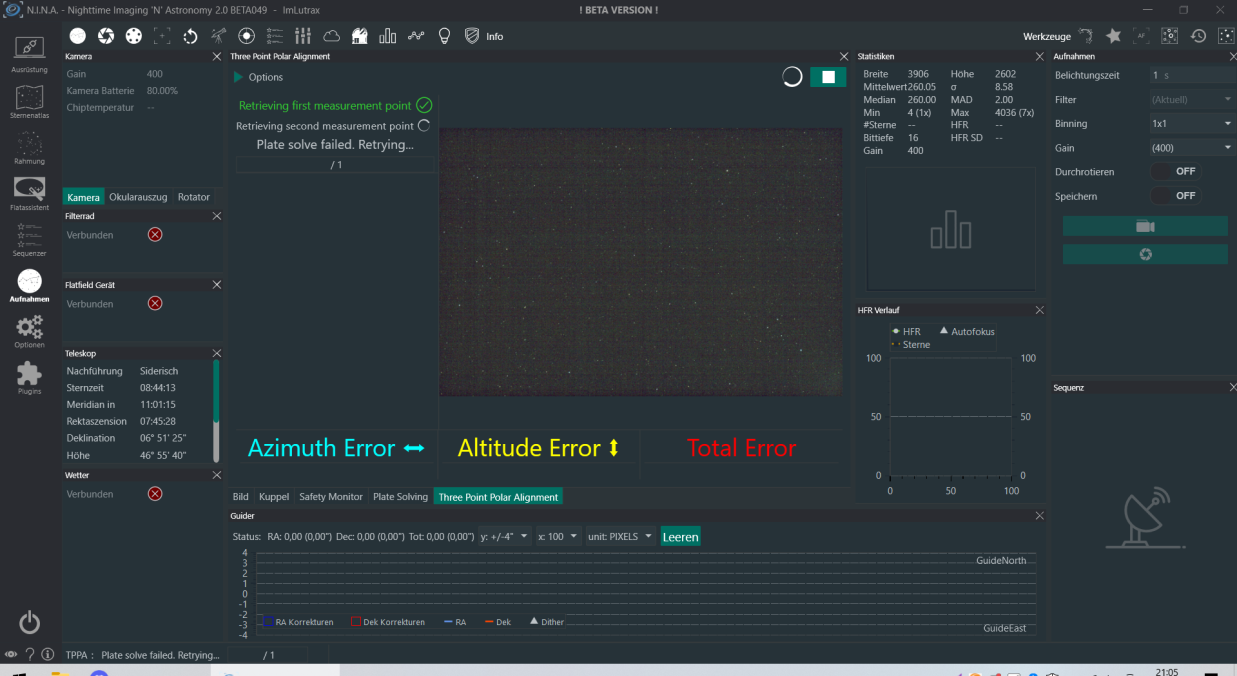
Task: Open Ausrüstung equipment in left sidebar
Action: tap(29, 56)
